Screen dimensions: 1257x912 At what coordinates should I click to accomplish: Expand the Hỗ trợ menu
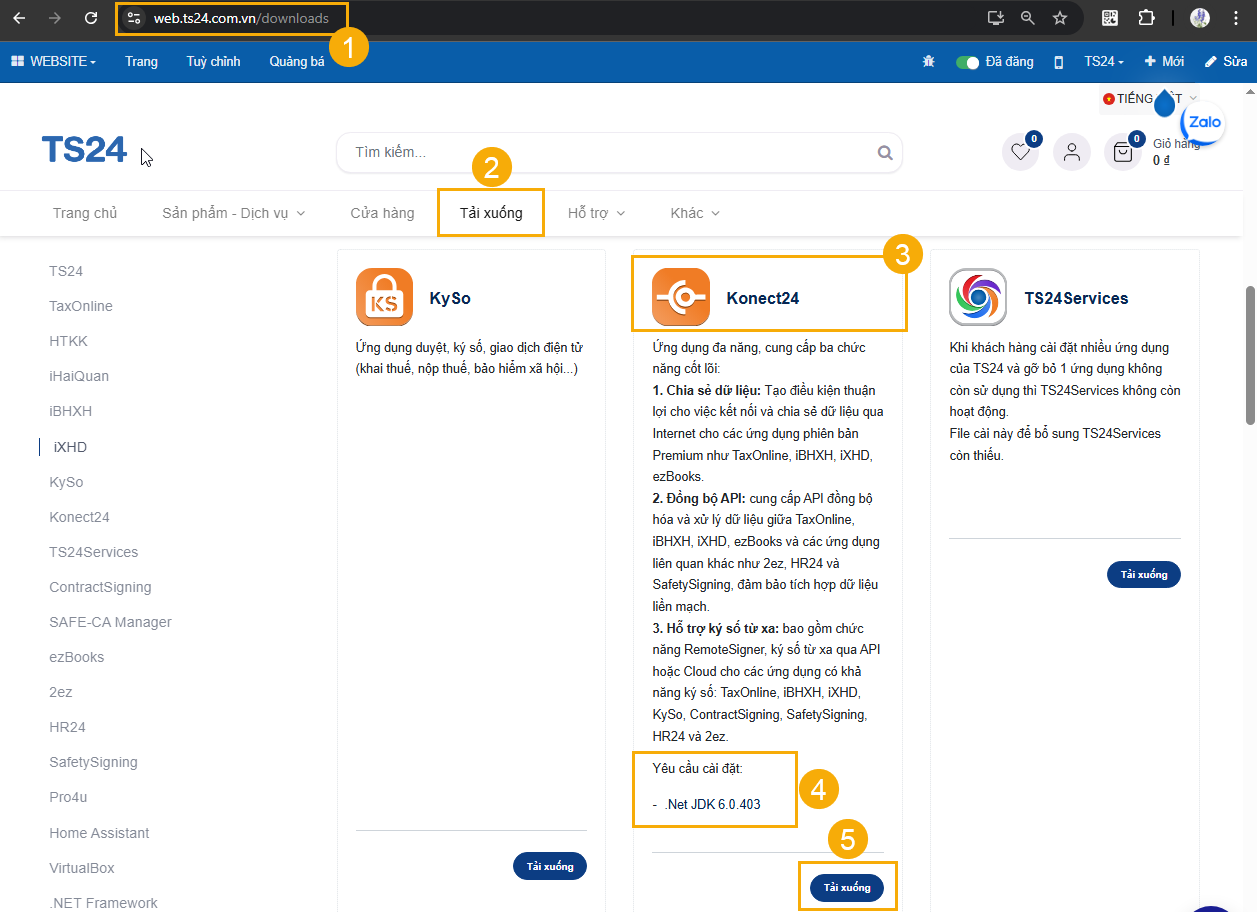596,213
